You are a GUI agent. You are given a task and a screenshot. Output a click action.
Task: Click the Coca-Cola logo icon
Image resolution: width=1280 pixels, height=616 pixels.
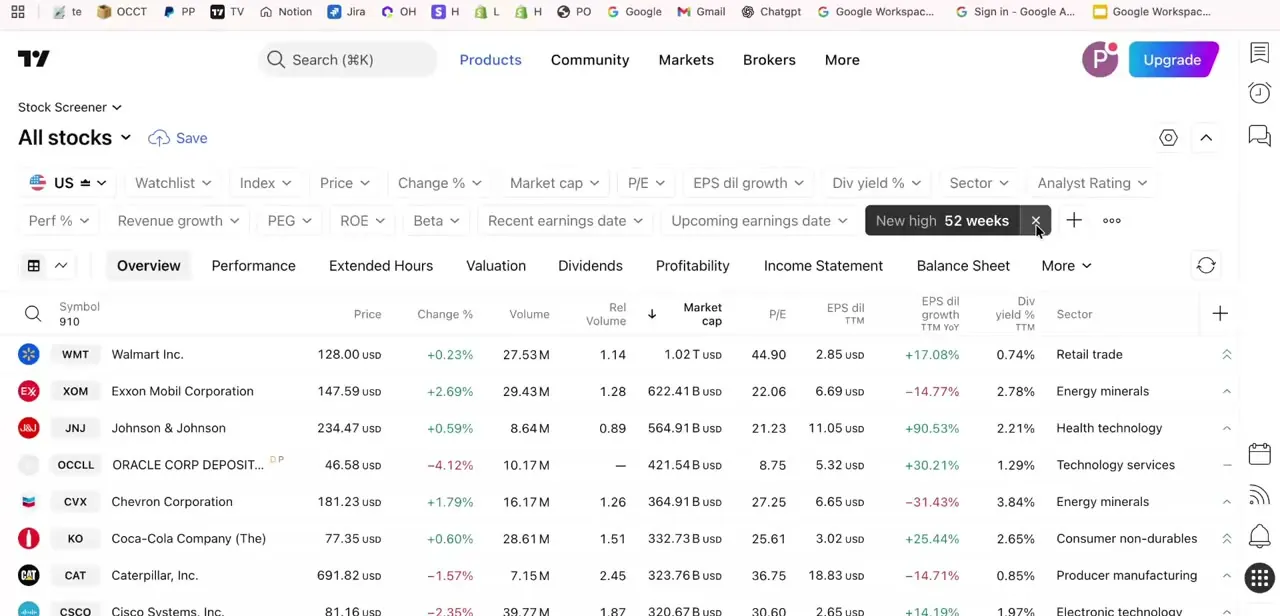click(28, 538)
